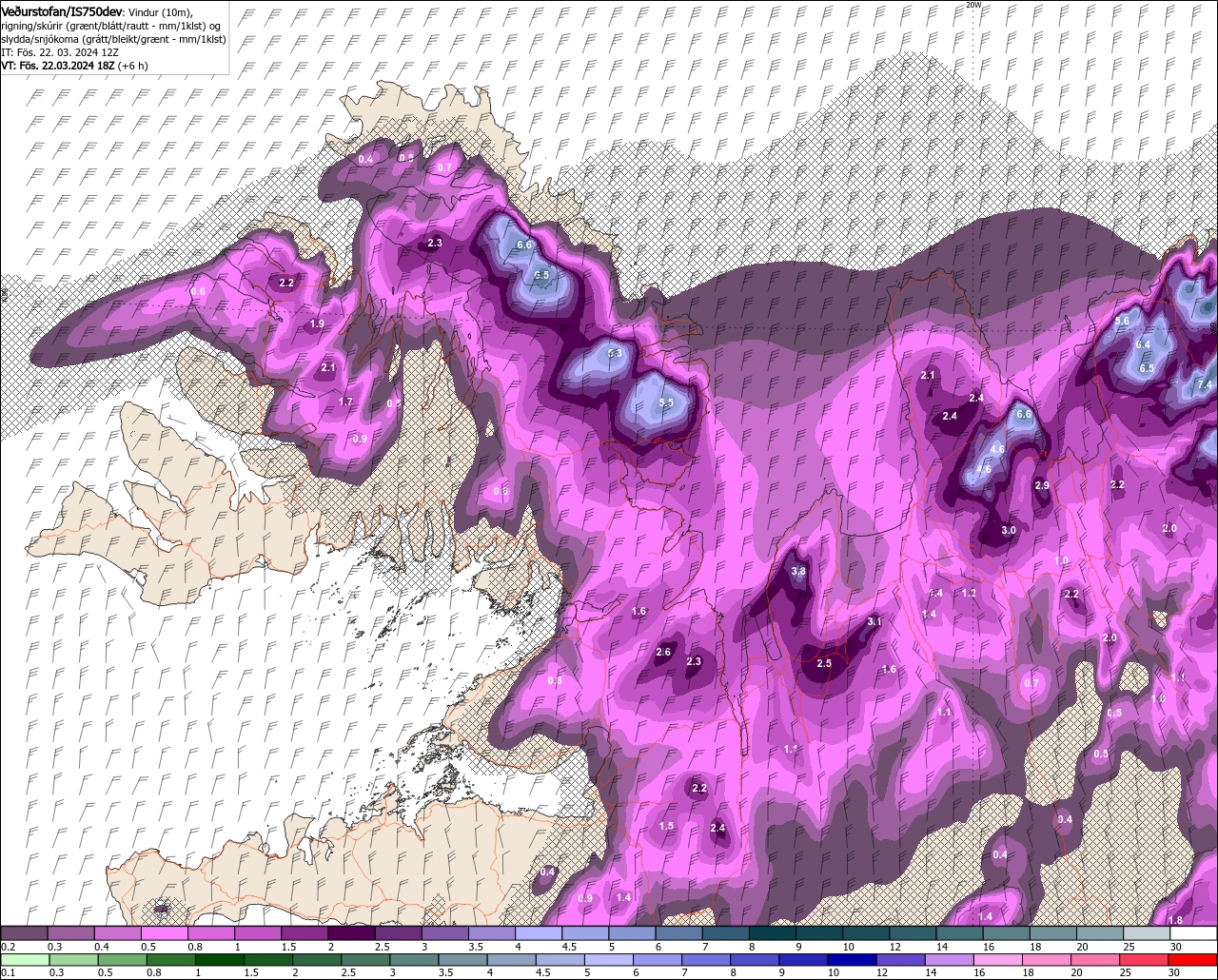The height and width of the screenshot is (980, 1218).
Task: Select the lavender 14 swatch in bottom legend
Action: (950, 959)
